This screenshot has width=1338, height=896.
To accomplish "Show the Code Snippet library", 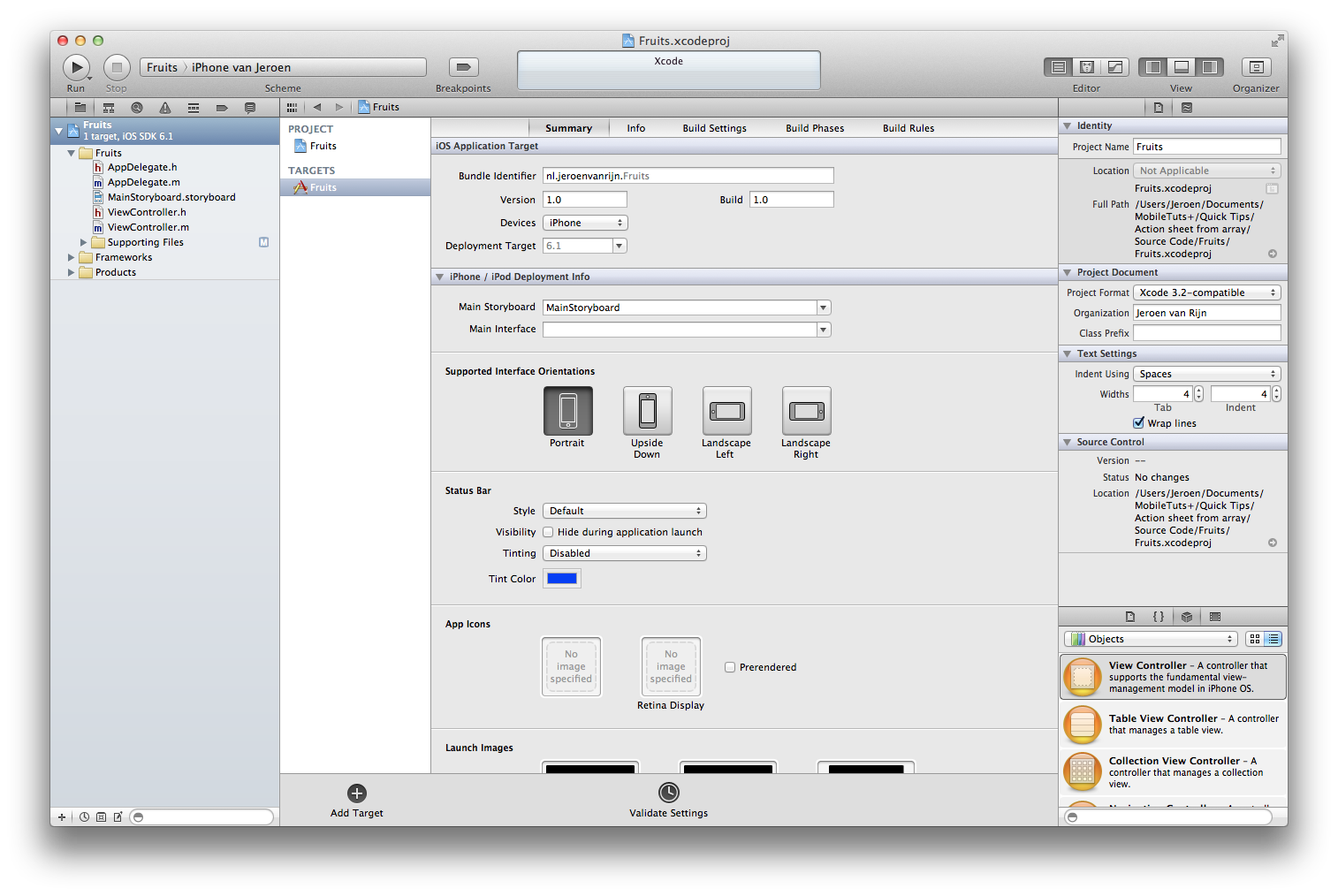I will click(1159, 617).
